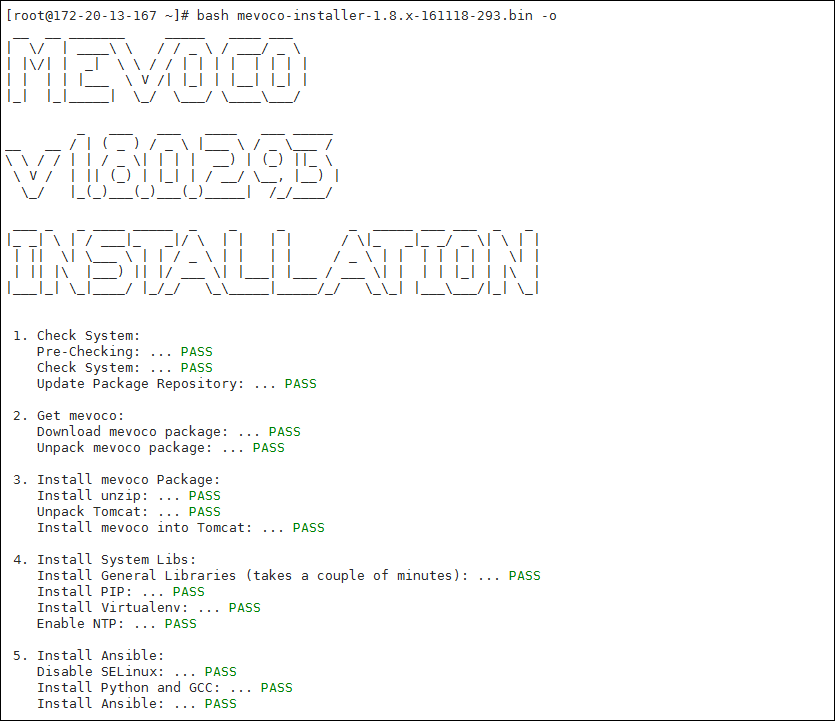Click the PASS status on the General Libraries line
Screen dimensions: 835x721
tap(525, 575)
